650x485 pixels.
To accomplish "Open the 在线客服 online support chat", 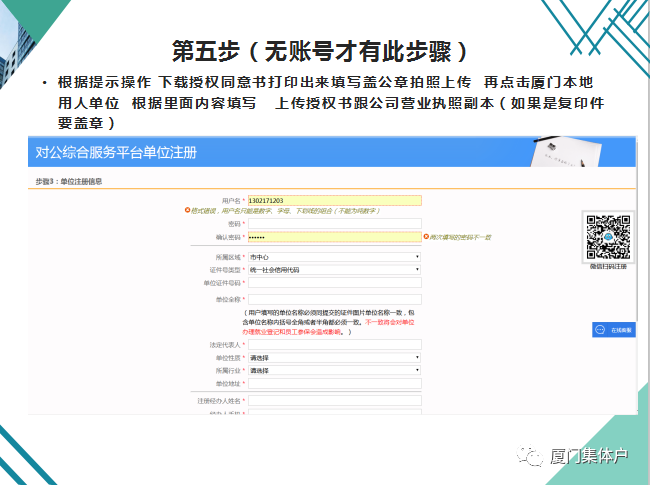I will 613,329.
